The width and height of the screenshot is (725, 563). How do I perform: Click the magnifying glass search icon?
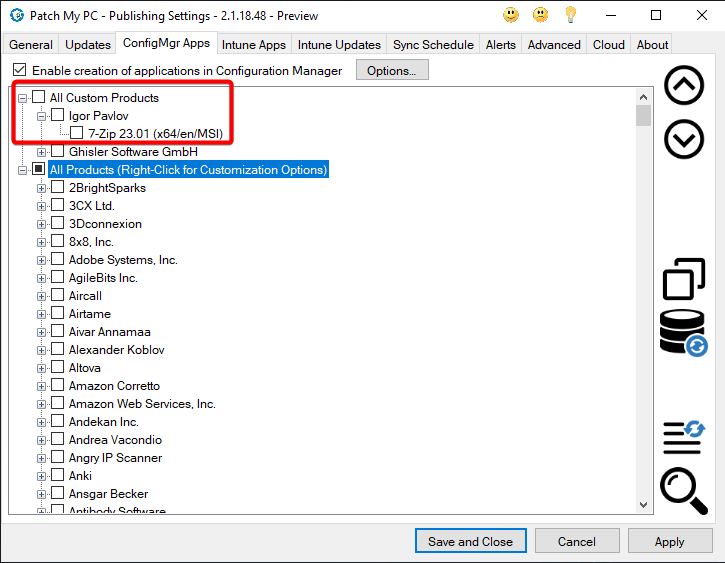coord(684,491)
